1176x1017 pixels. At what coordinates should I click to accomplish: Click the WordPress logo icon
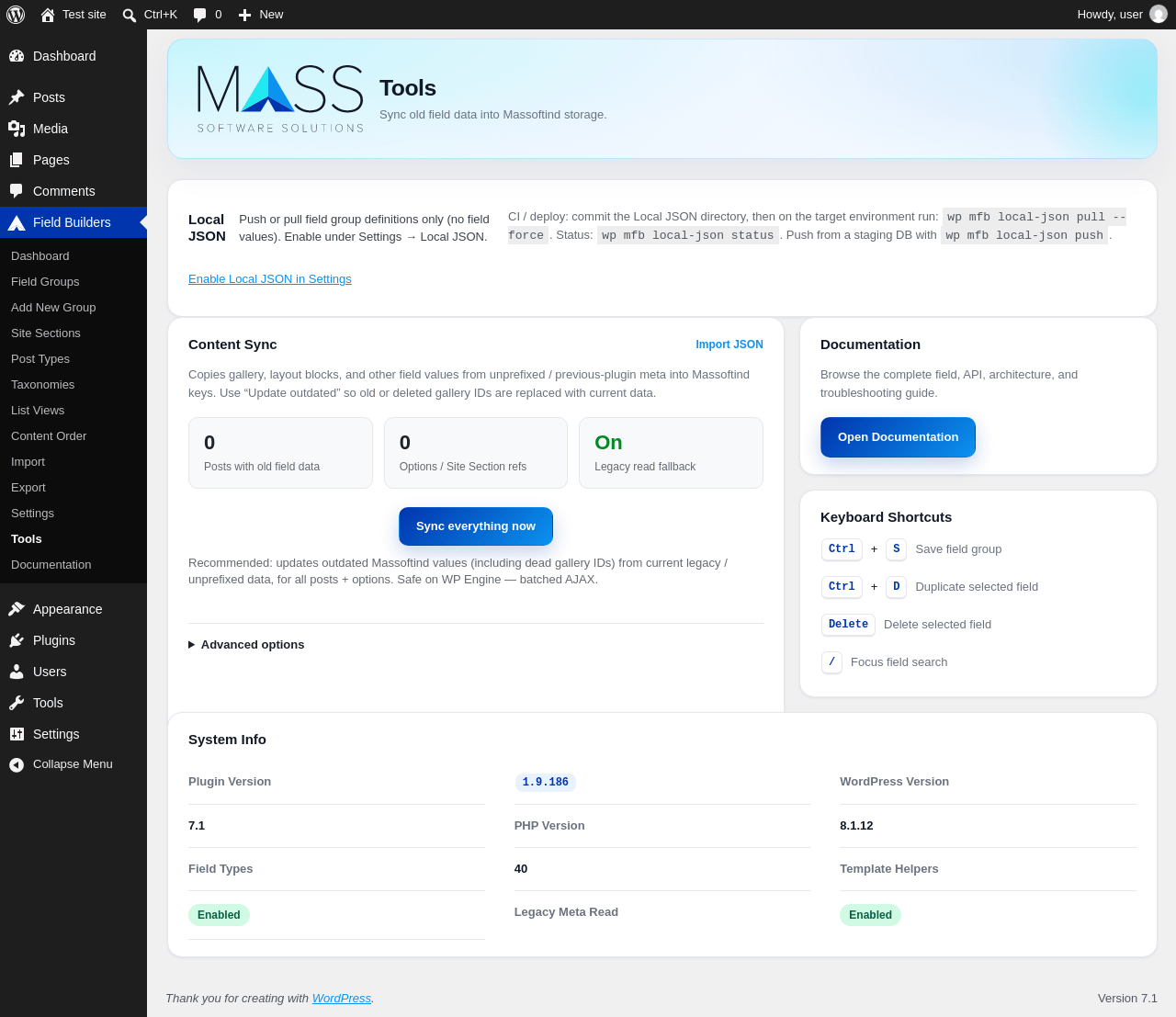[16, 15]
